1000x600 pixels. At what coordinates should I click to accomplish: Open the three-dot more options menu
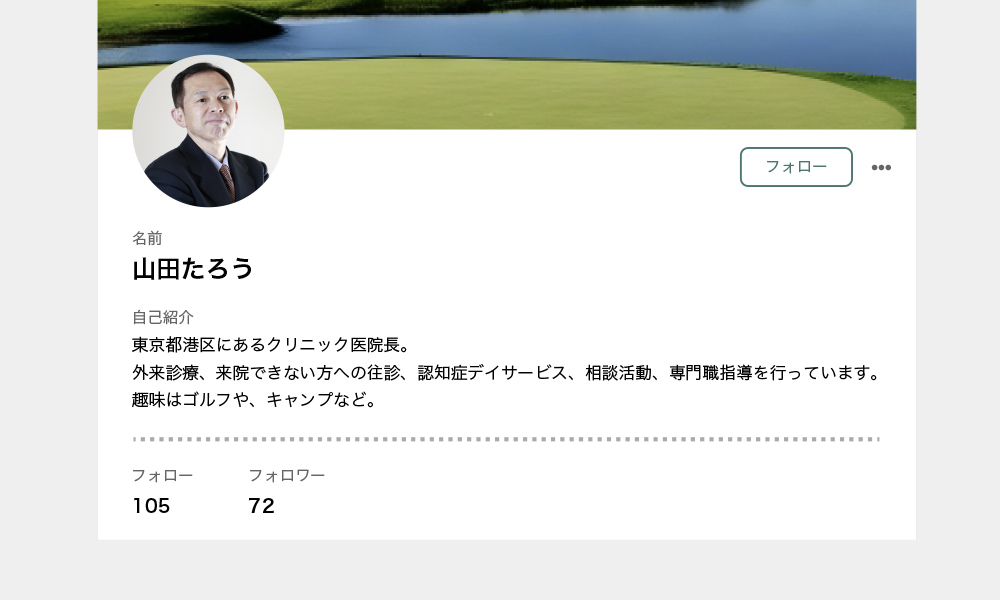(x=881, y=167)
